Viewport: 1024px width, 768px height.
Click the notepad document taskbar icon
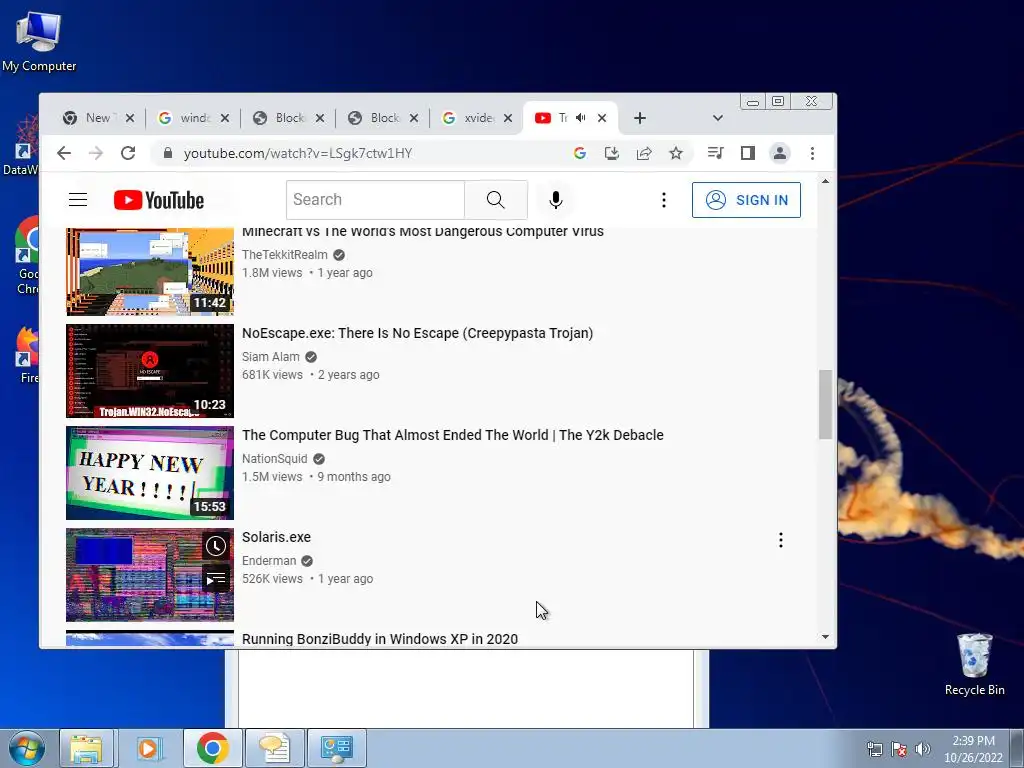[274, 748]
